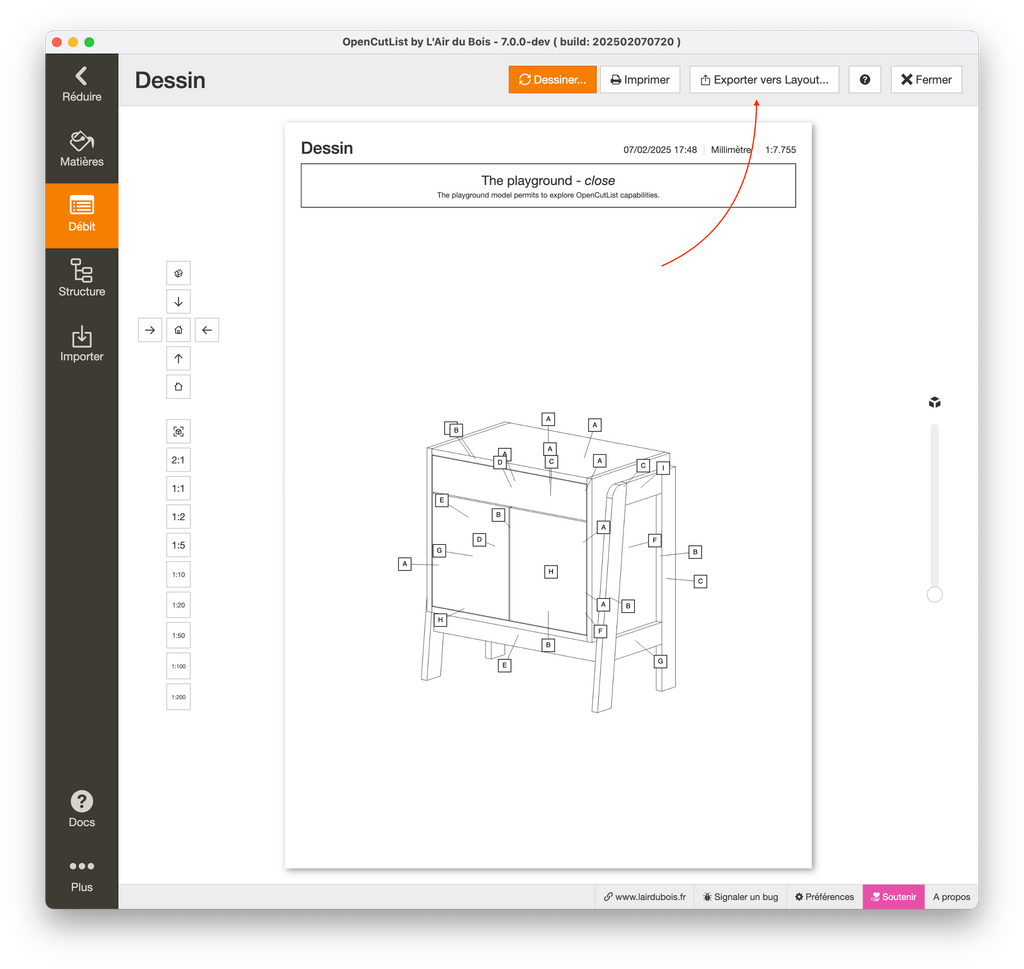This screenshot has width=1024, height=969.
Task: Open Préférences in the footer
Action: 824,897
